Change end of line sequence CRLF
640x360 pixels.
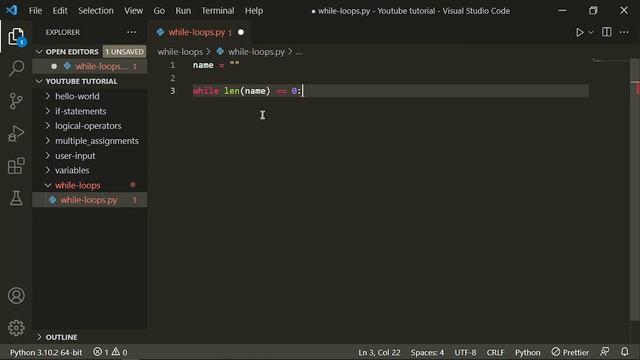(x=495, y=352)
